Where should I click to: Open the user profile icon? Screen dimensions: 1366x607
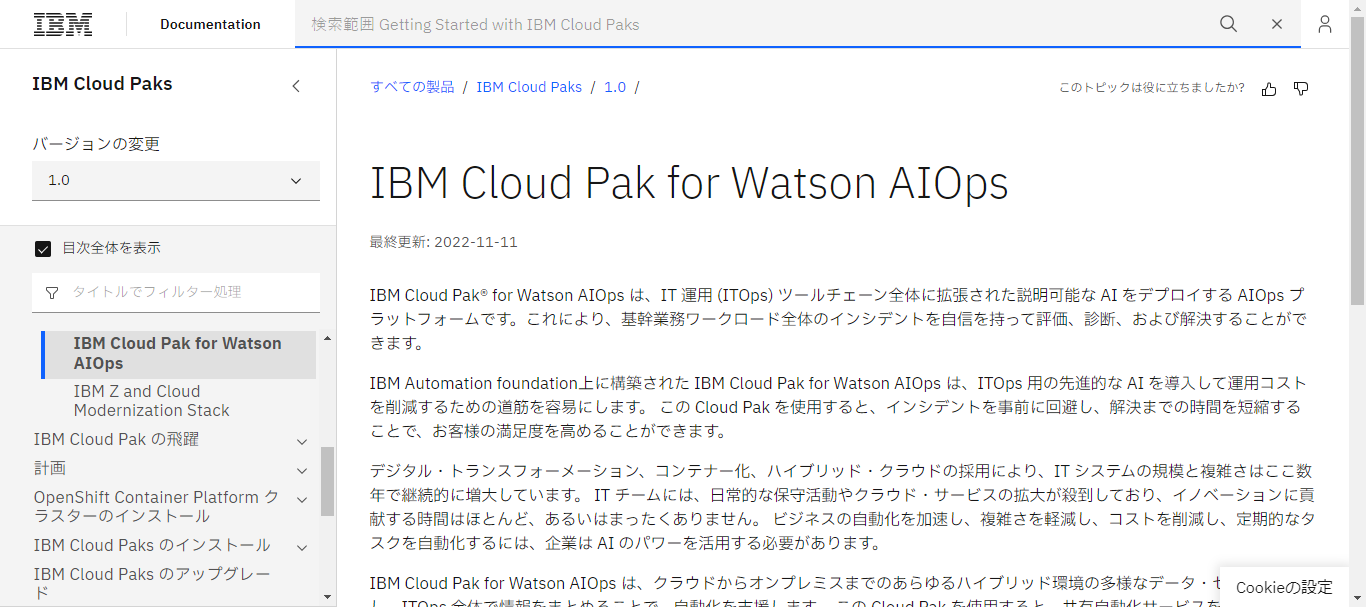(1324, 24)
